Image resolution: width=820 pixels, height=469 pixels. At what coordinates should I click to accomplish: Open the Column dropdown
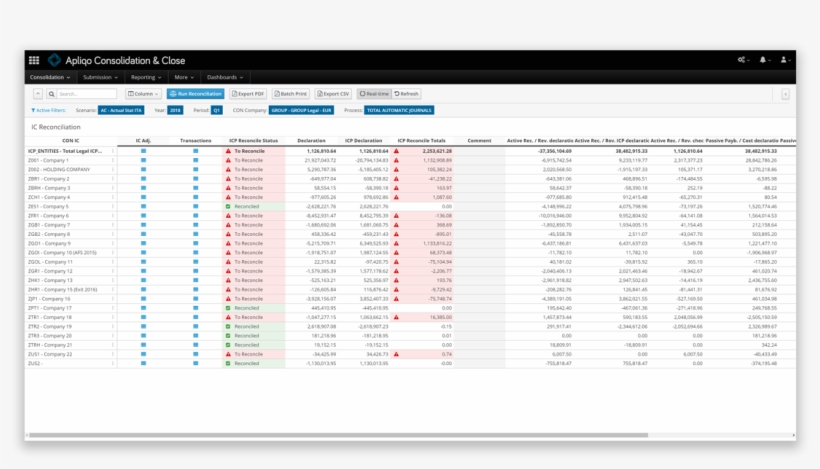click(143, 94)
